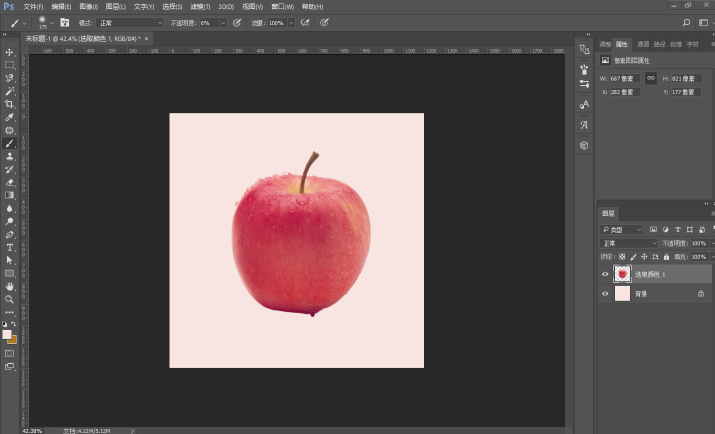The height and width of the screenshot is (434, 715).
Task: Click the Search magnifier icon
Action: click(686, 22)
